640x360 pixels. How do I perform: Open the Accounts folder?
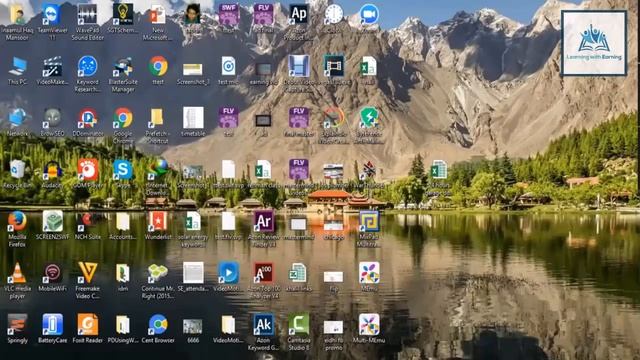(x=123, y=221)
